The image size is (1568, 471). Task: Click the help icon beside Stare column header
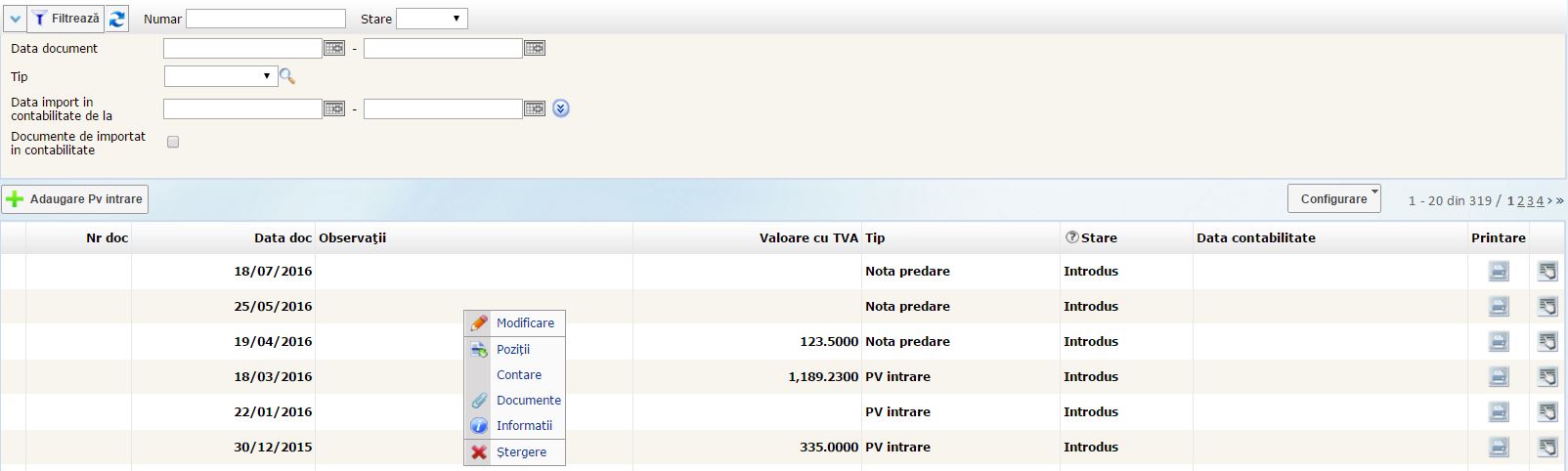(1071, 237)
